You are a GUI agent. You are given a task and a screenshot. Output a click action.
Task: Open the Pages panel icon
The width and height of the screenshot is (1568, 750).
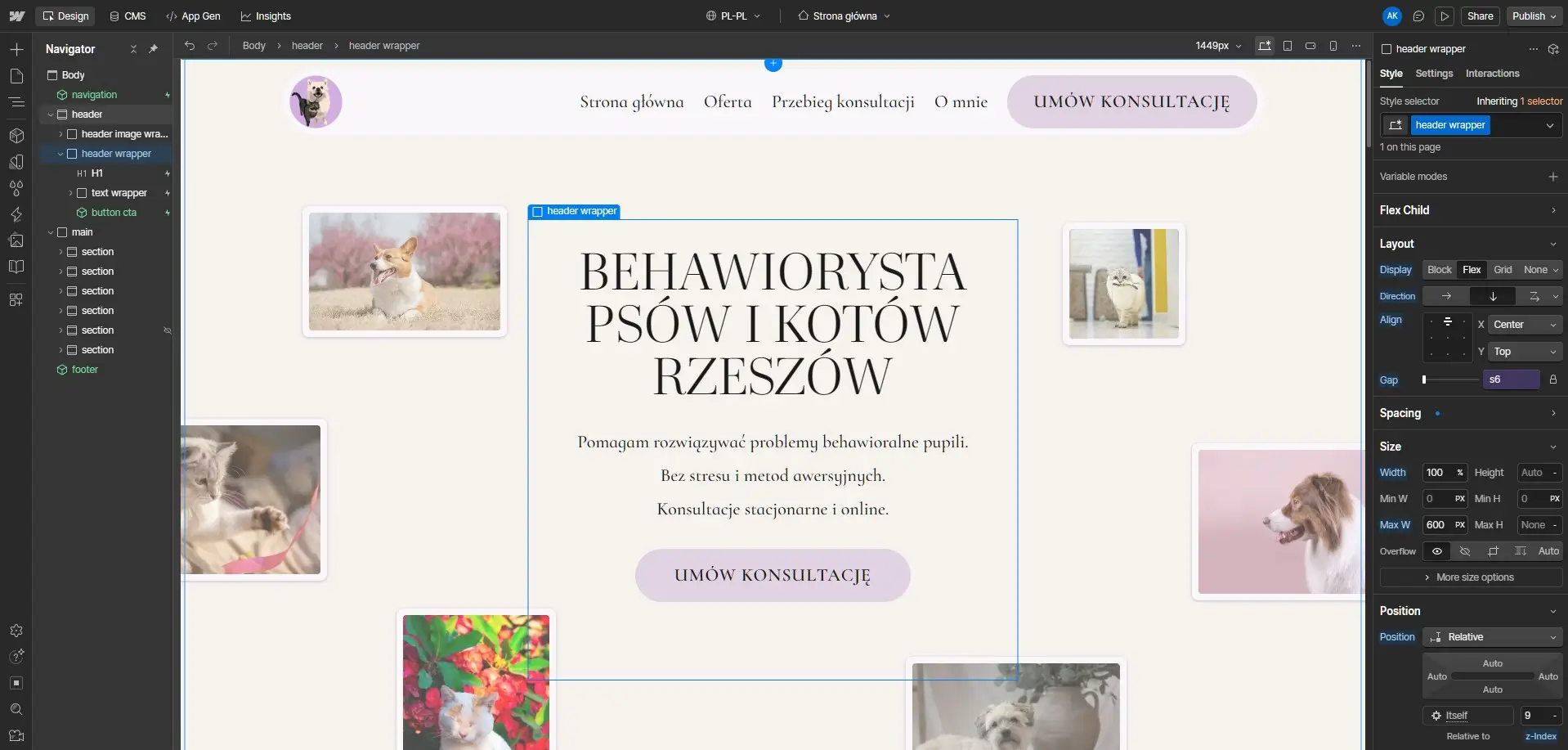(x=16, y=76)
